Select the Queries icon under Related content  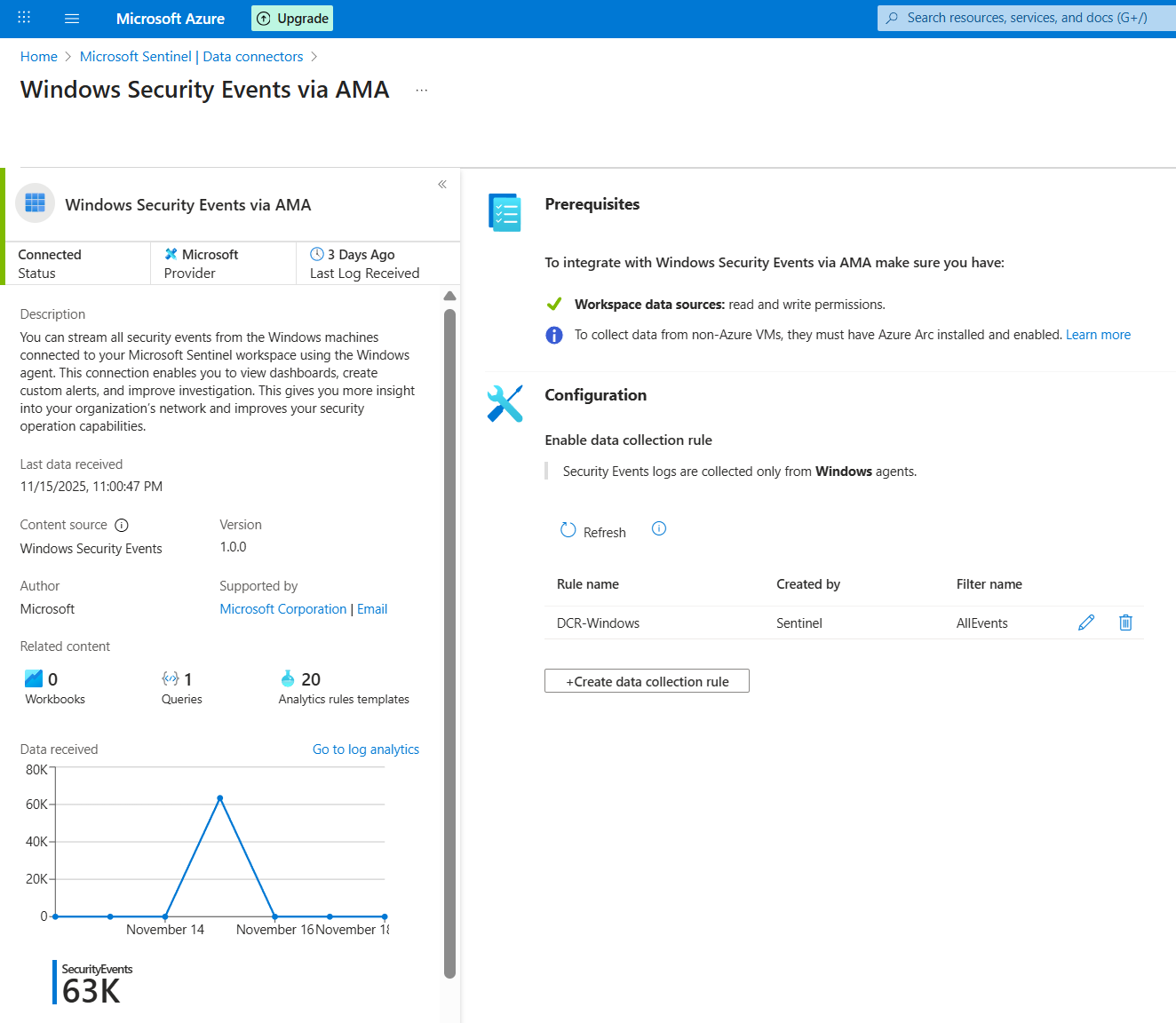coord(171,678)
